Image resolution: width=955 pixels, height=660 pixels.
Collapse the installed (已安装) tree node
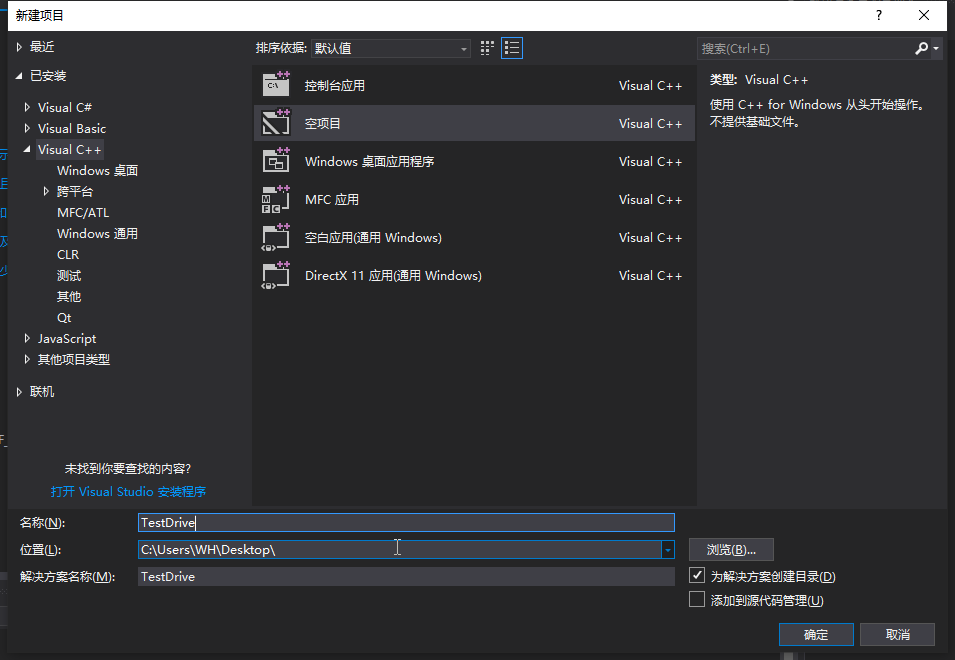pos(19,75)
